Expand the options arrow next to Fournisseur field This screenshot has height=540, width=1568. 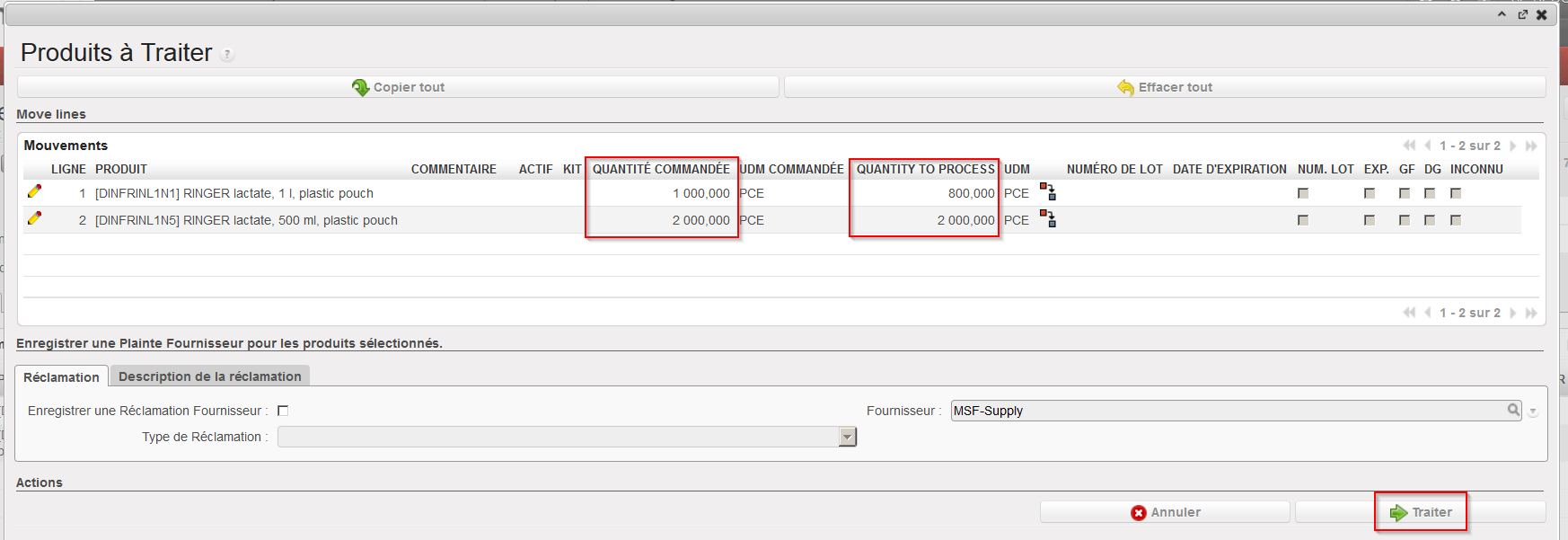click(x=1533, y=412)
